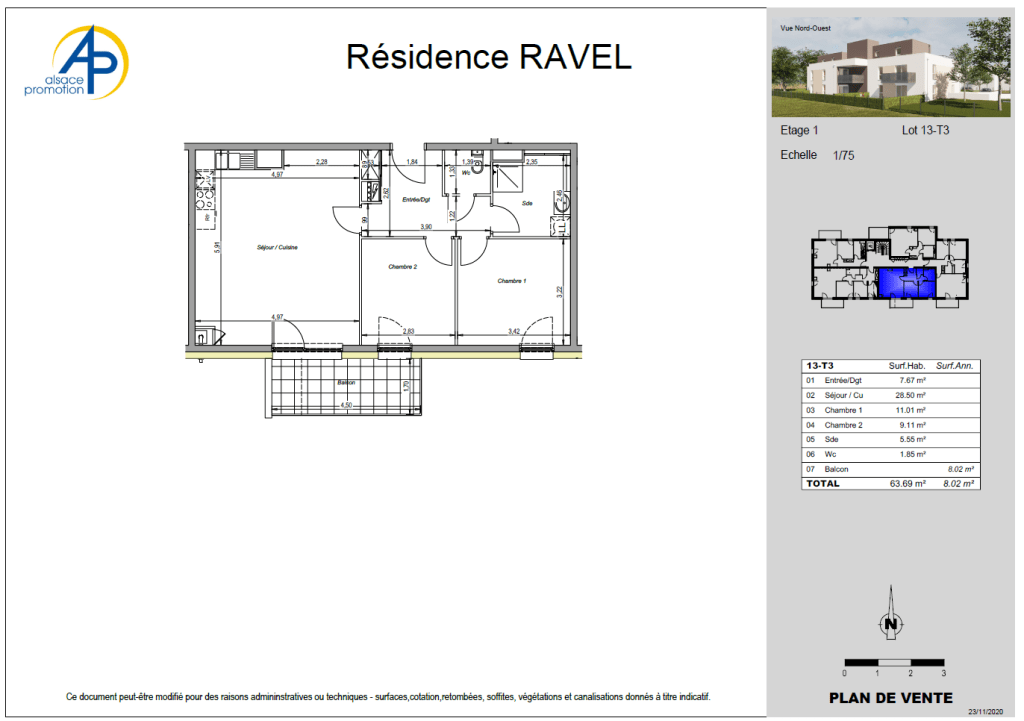Select the Wc 1.85 m² row
This screenshot has height=721, width=1024.
891,454
